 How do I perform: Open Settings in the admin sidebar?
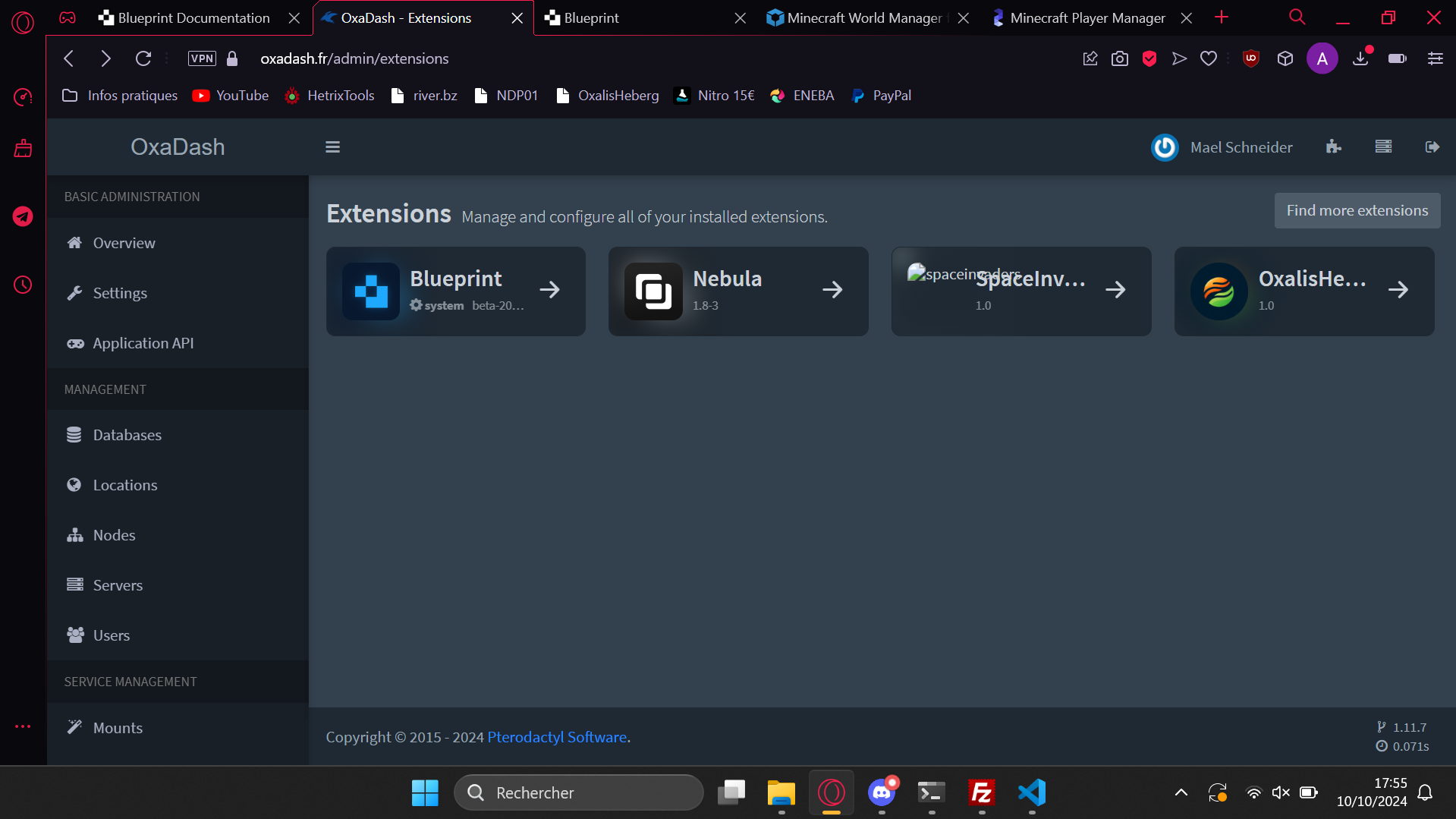(178, 293)
